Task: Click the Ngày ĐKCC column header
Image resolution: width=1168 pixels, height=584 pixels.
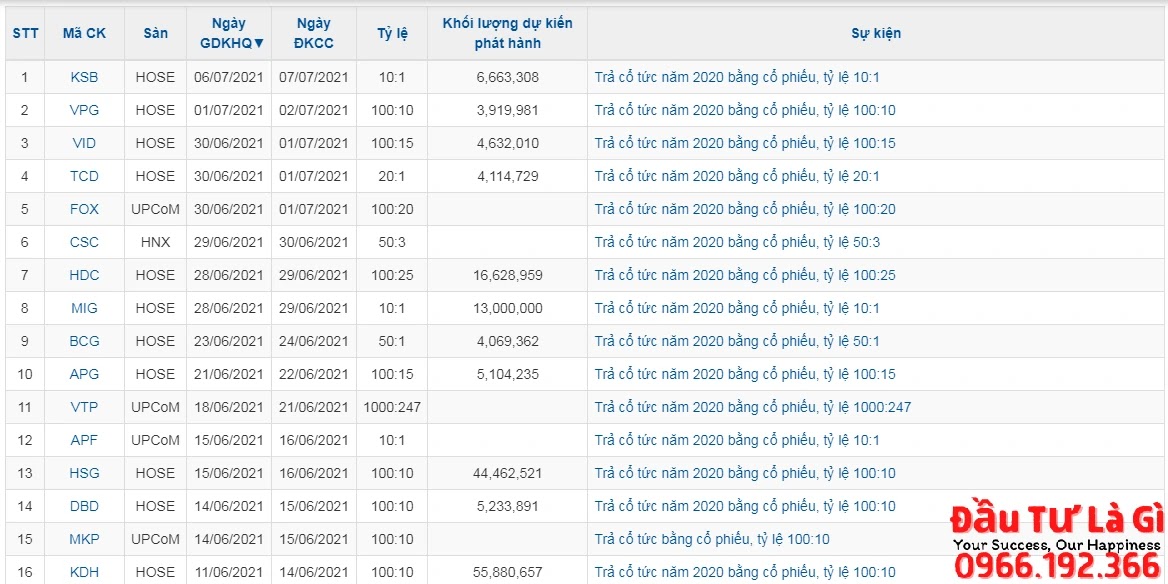Action: [314, 34]
